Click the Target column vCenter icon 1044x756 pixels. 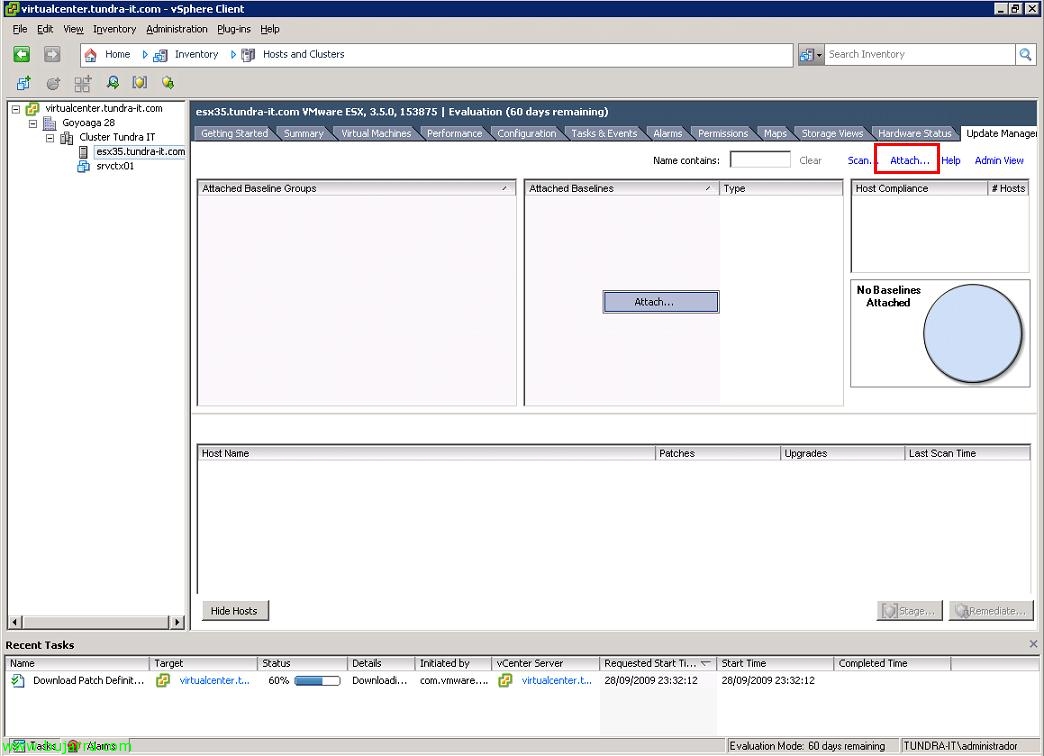tap(162, 681)
